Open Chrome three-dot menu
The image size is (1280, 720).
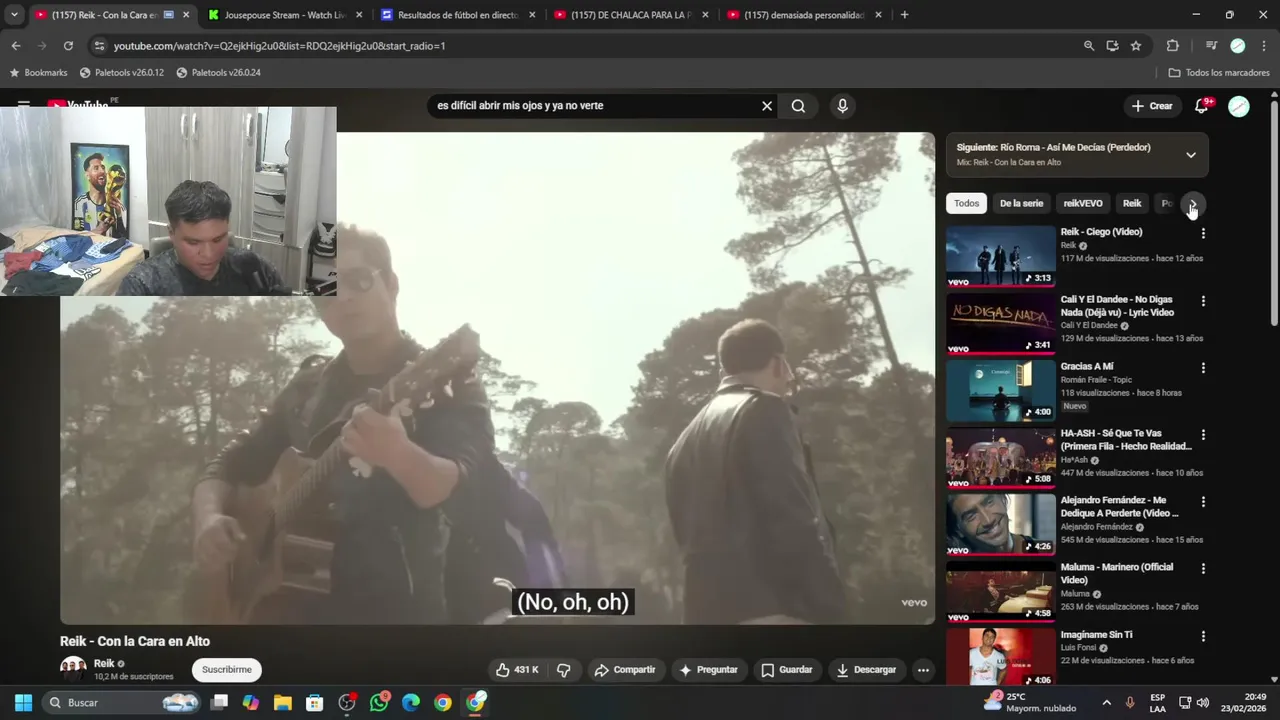1264,46
